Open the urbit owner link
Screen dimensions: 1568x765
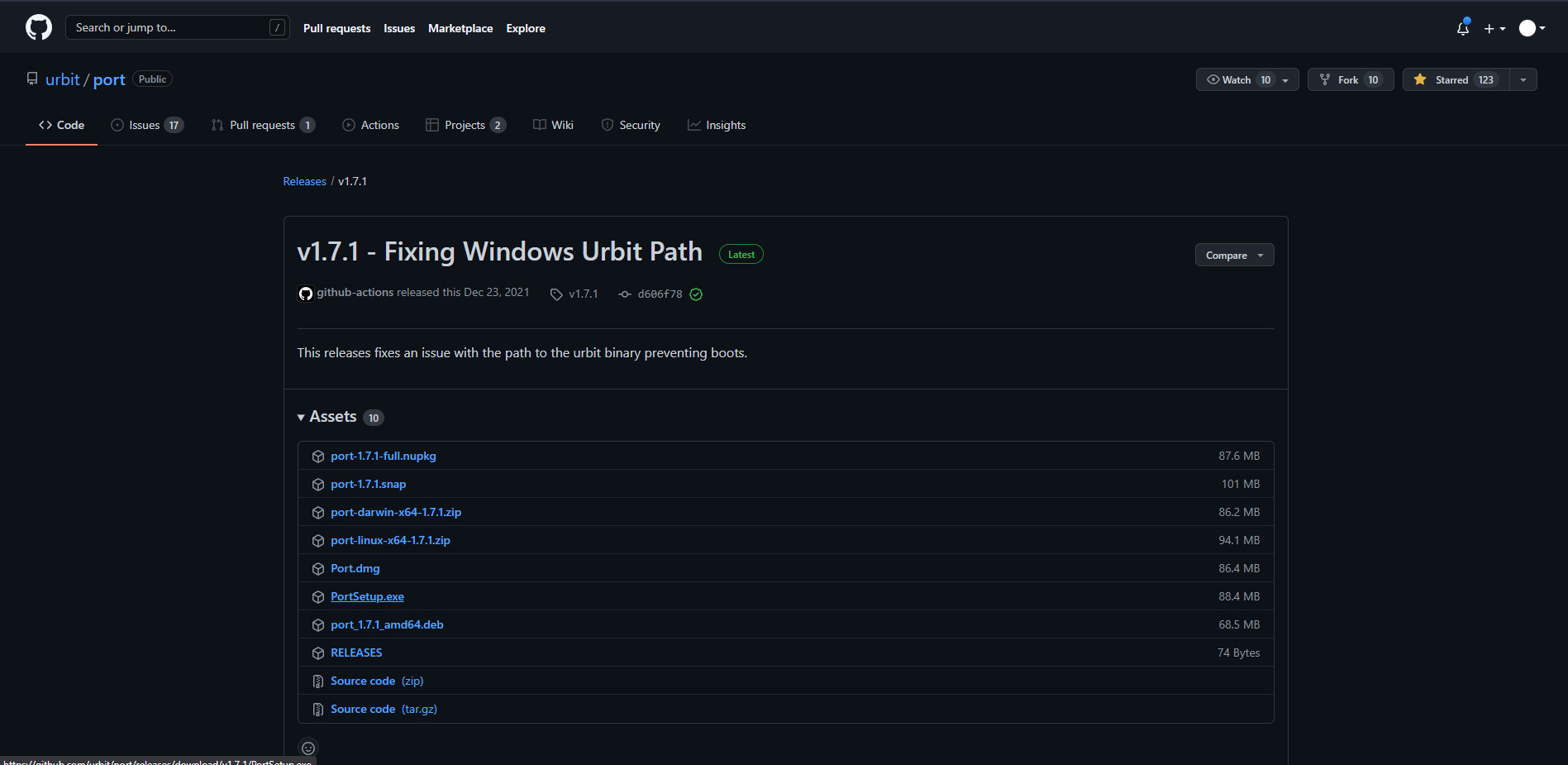tap(63, 79)
